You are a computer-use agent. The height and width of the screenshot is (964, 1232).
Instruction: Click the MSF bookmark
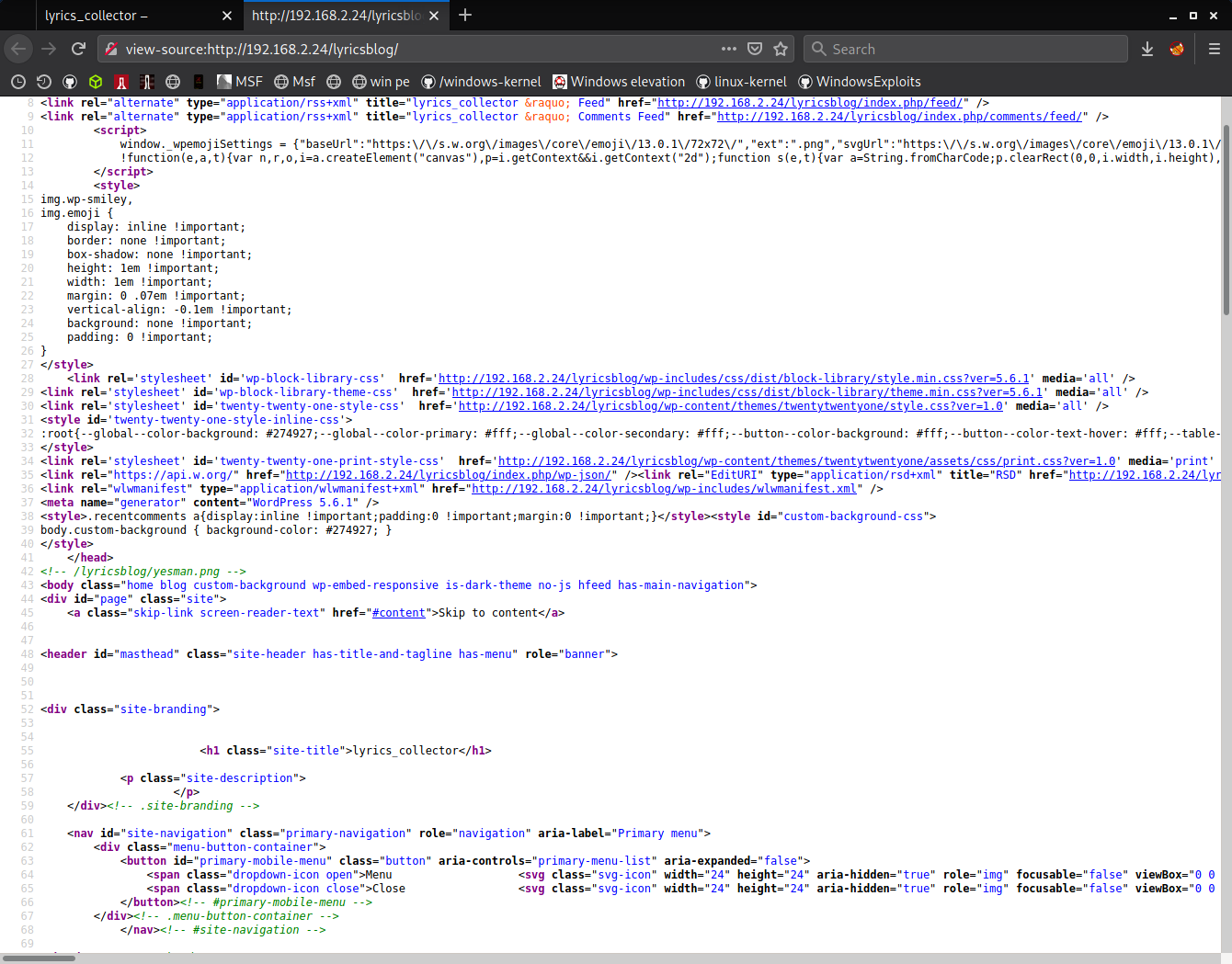click(240, 82)
